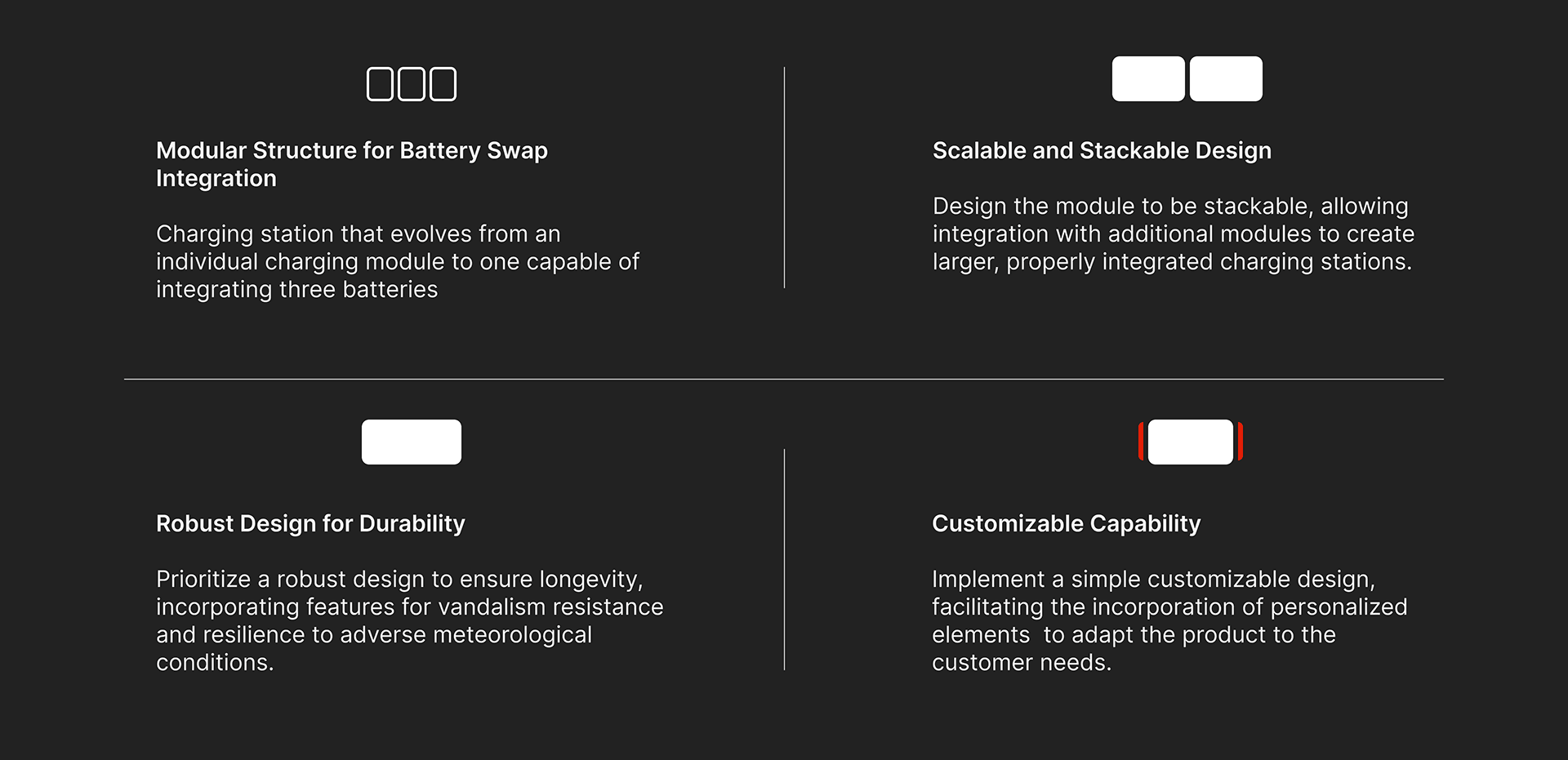The width and height of the screenshot is (1568, 760).
Task: Click the paragraph about vandalism resistance
Action: [x=409, y=620]
